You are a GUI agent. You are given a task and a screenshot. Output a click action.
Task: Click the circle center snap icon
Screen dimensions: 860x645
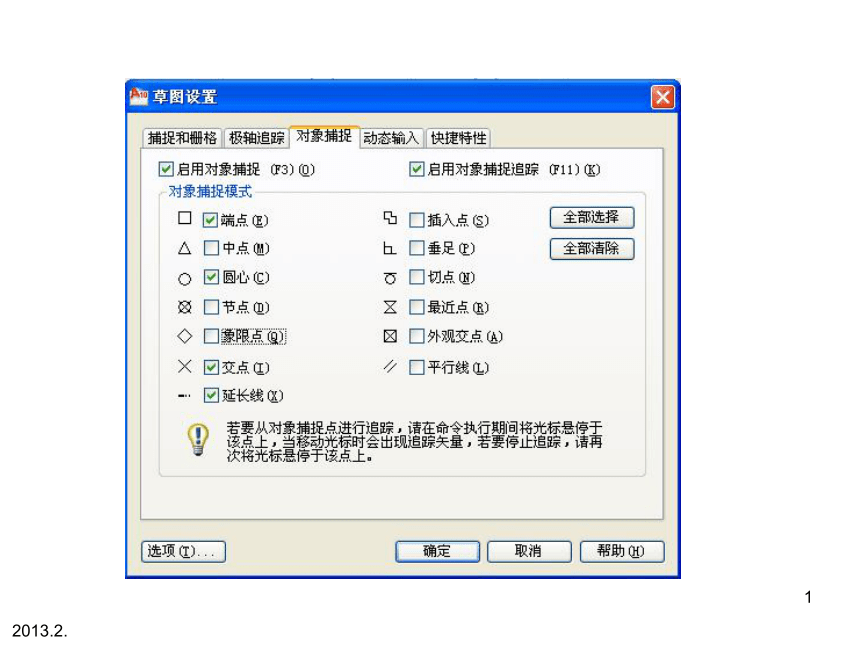185,279
